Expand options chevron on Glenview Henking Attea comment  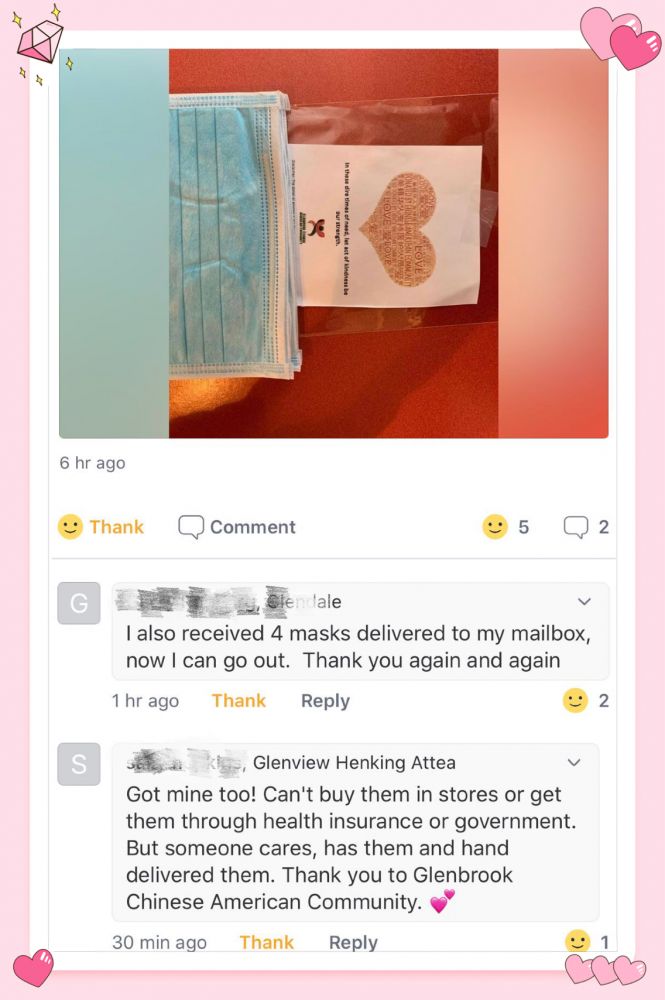(x=574, y=762)
